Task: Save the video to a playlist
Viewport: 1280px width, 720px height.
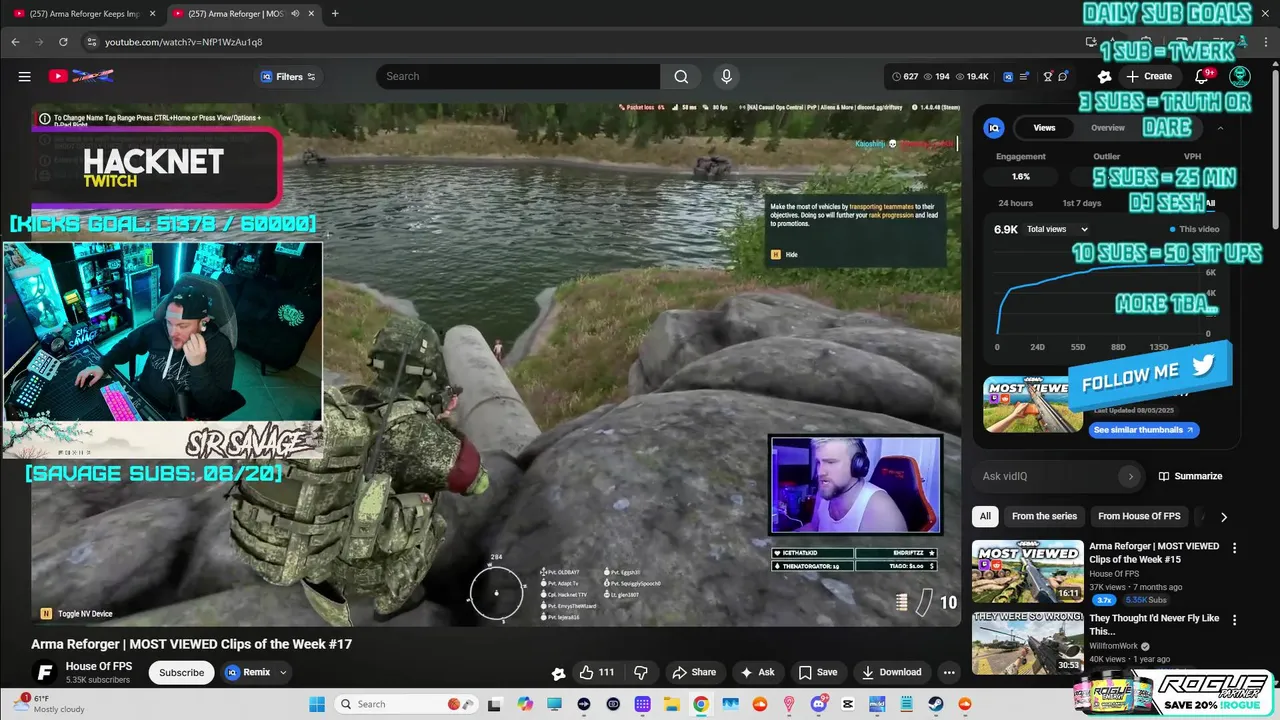Action: click(817, 672)
